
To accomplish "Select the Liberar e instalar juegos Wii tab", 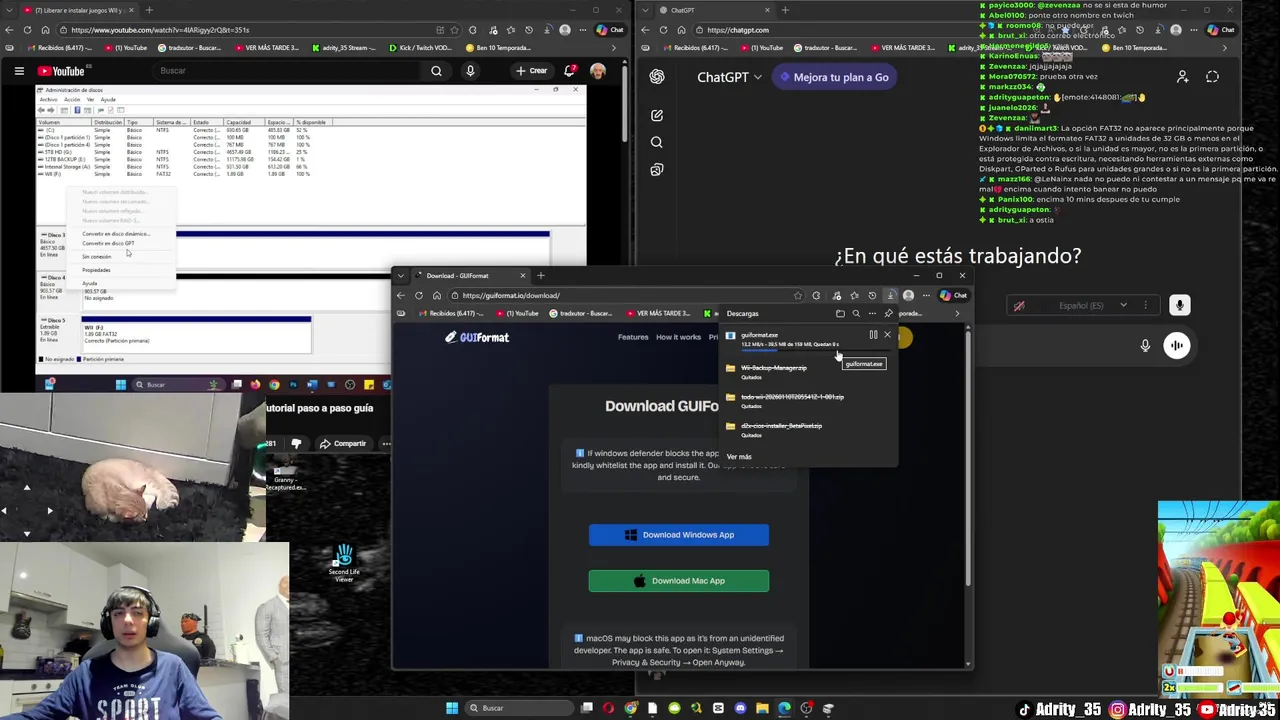I will 78,10.
